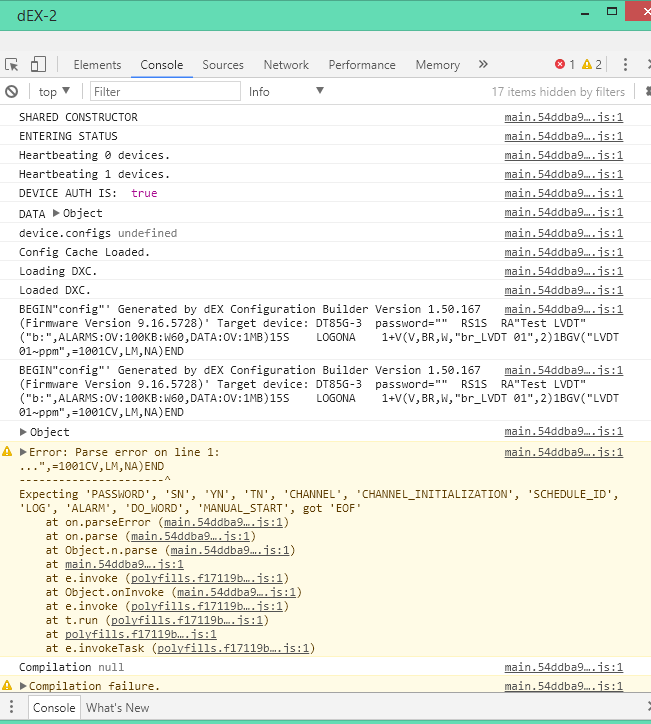Screen dimensions: 651x724
Task: Click the red error count badge
Action: coord(565,65)
